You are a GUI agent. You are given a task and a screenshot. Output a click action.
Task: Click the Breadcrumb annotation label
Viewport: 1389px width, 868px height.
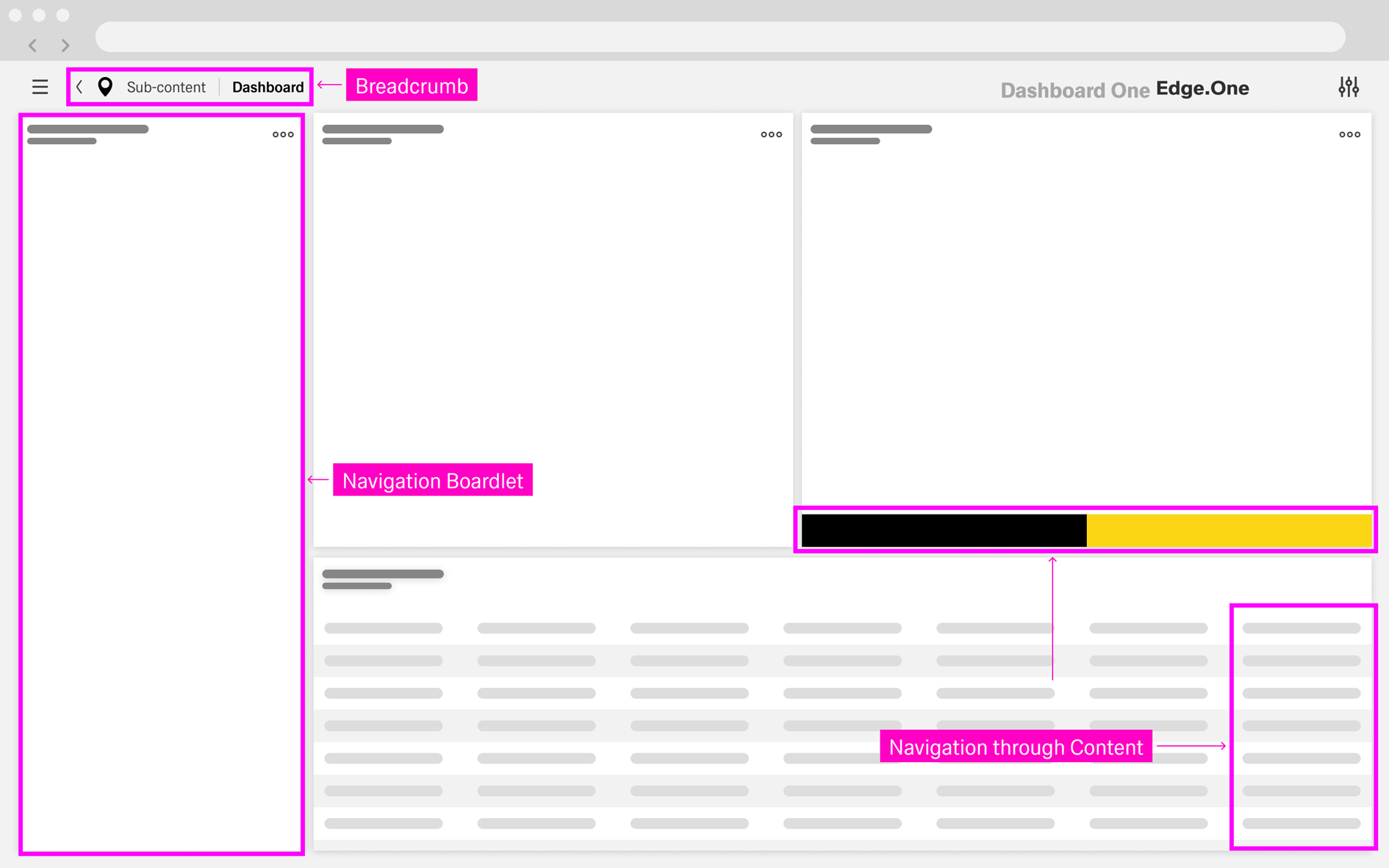click(412, 86)
